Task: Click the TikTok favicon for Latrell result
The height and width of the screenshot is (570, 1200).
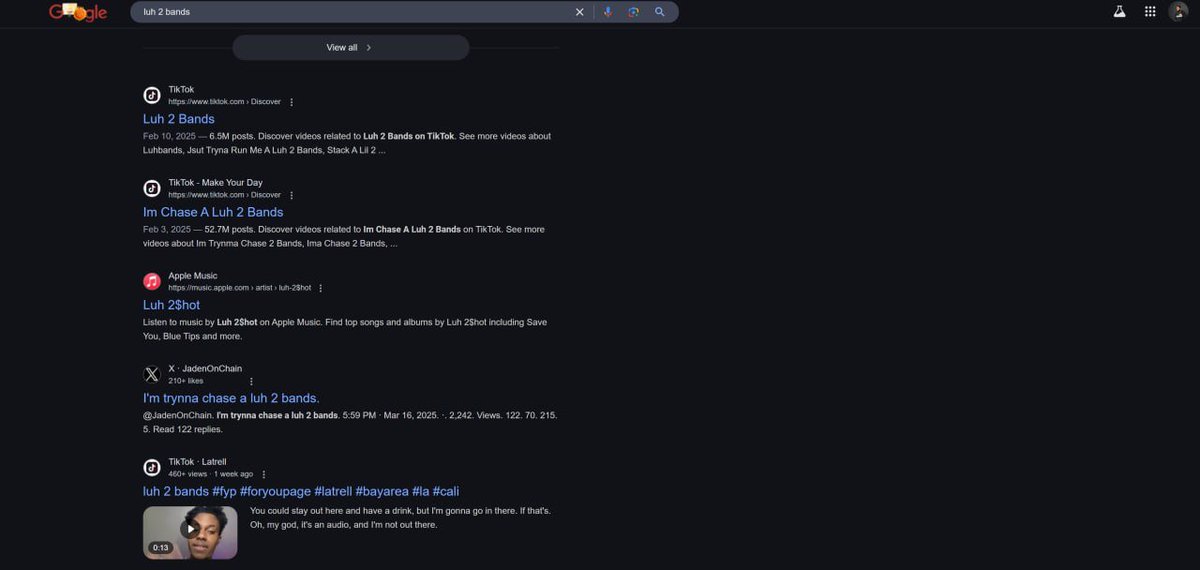Action: pyautogui.click(x=152, y=467)
